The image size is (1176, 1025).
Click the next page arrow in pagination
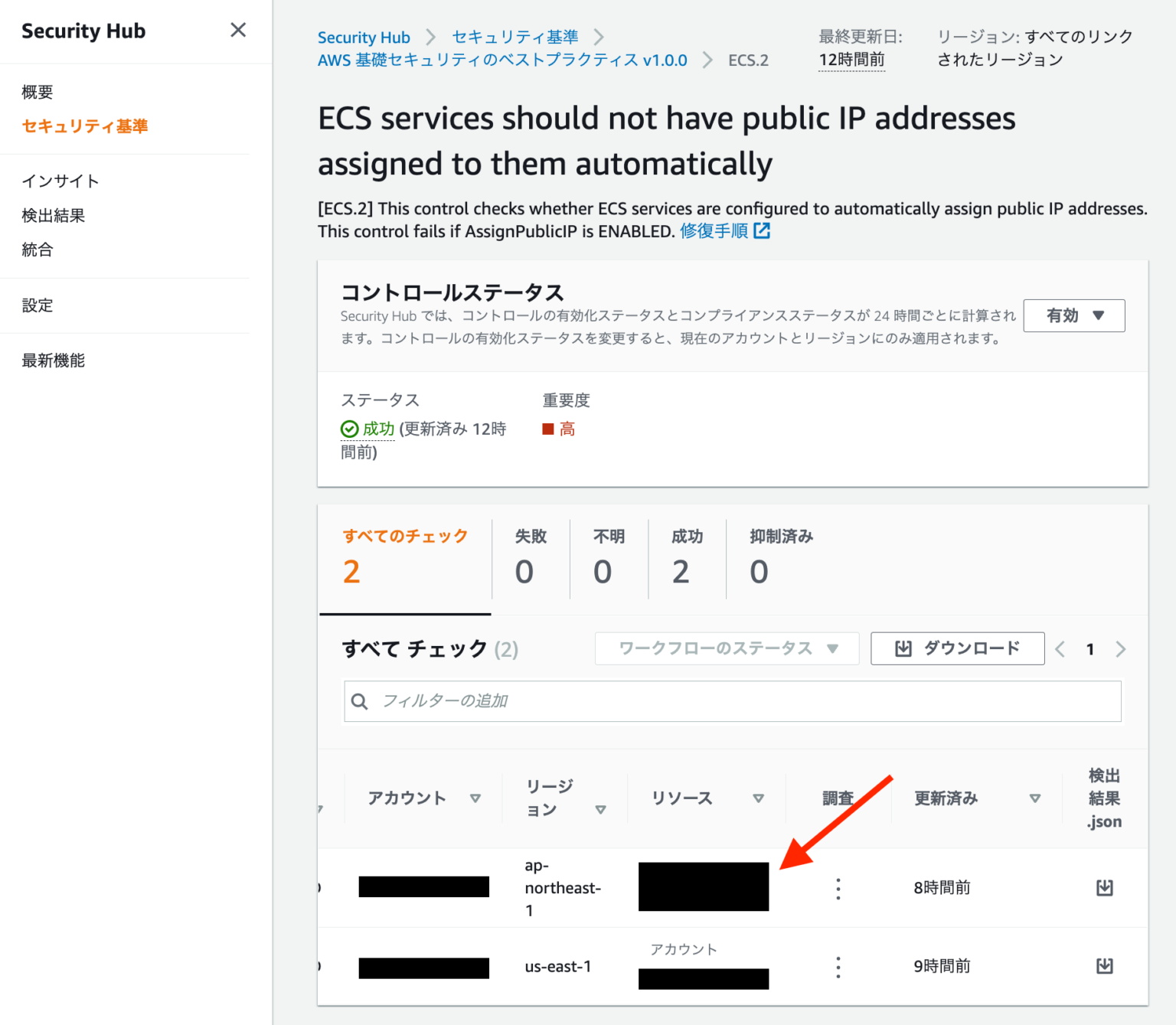1121,648
